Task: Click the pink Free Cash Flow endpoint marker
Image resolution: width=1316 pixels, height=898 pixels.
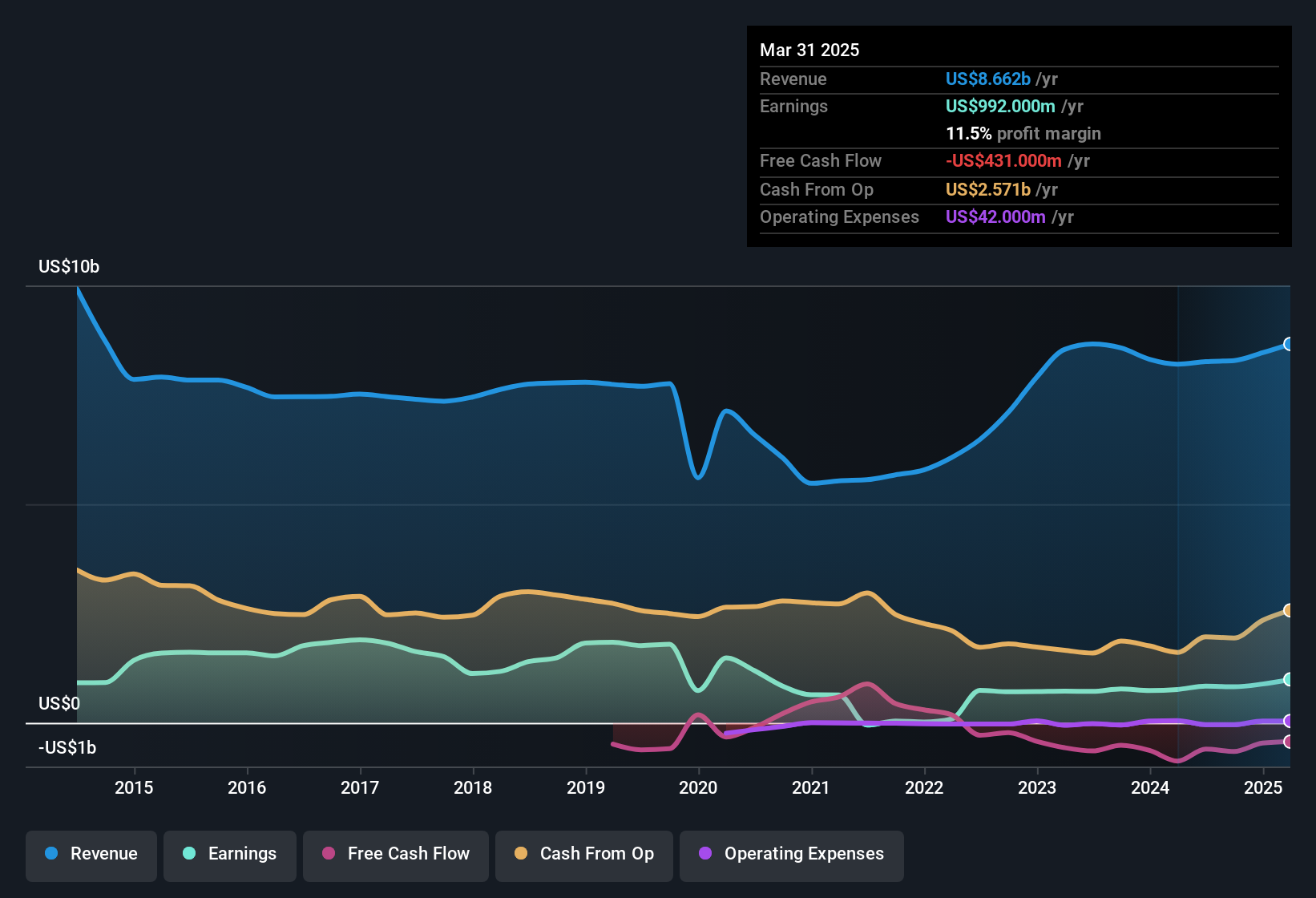Action: (1288, 742)
